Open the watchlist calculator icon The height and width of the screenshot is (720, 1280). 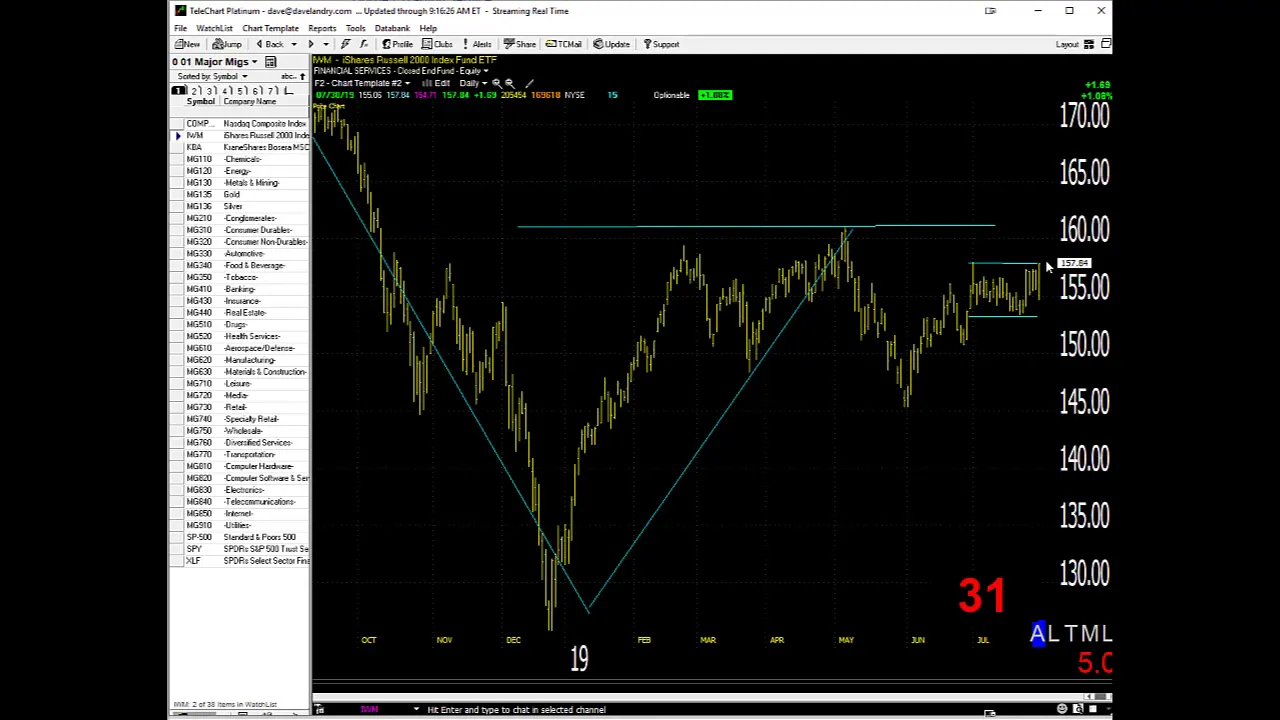[270, 62]
